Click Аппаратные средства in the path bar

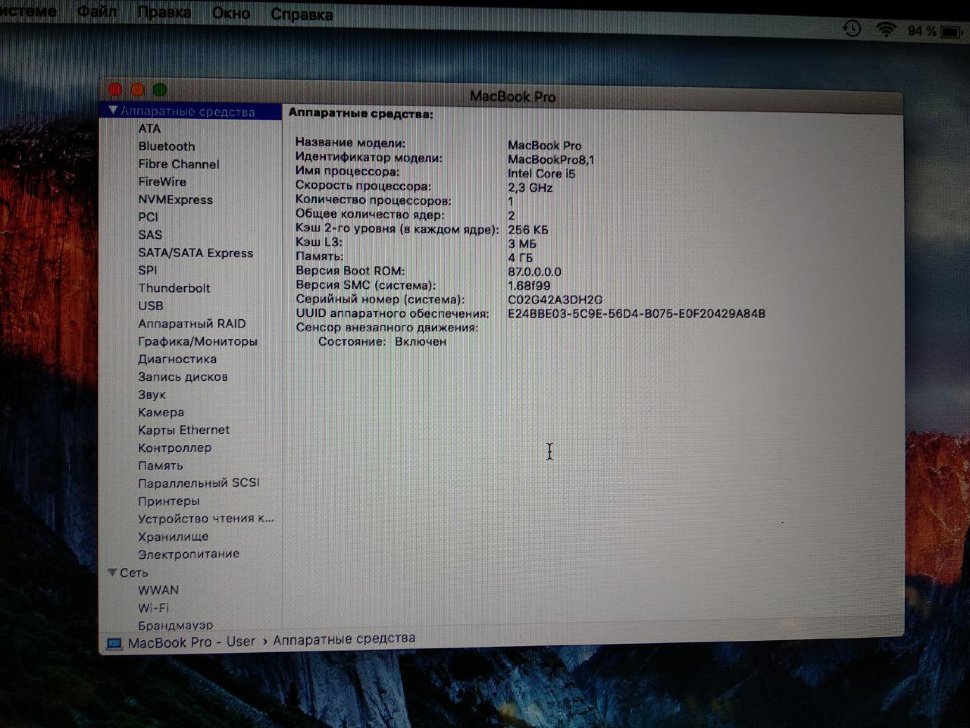[x=344, y=638]
